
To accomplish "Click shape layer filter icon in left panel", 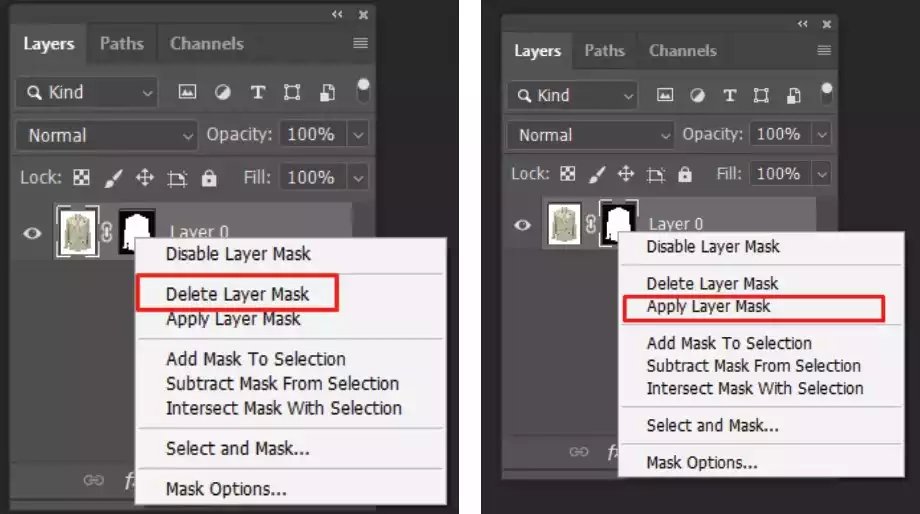I will (292, 92).
